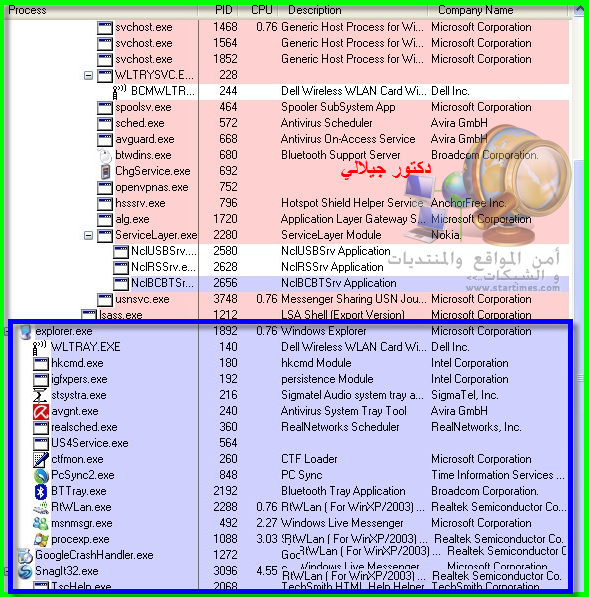
Task: Click the avguard.exe window icon
Action: [105, 140]
